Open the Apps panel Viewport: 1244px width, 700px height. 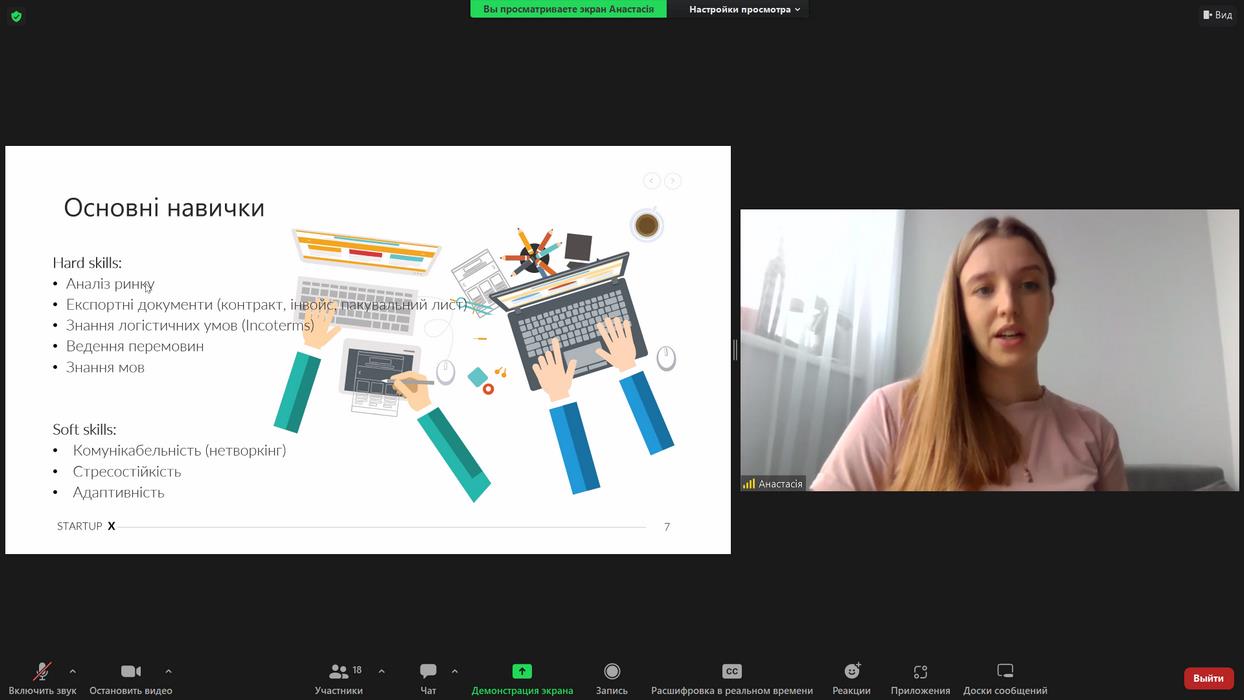click(920, 671)
